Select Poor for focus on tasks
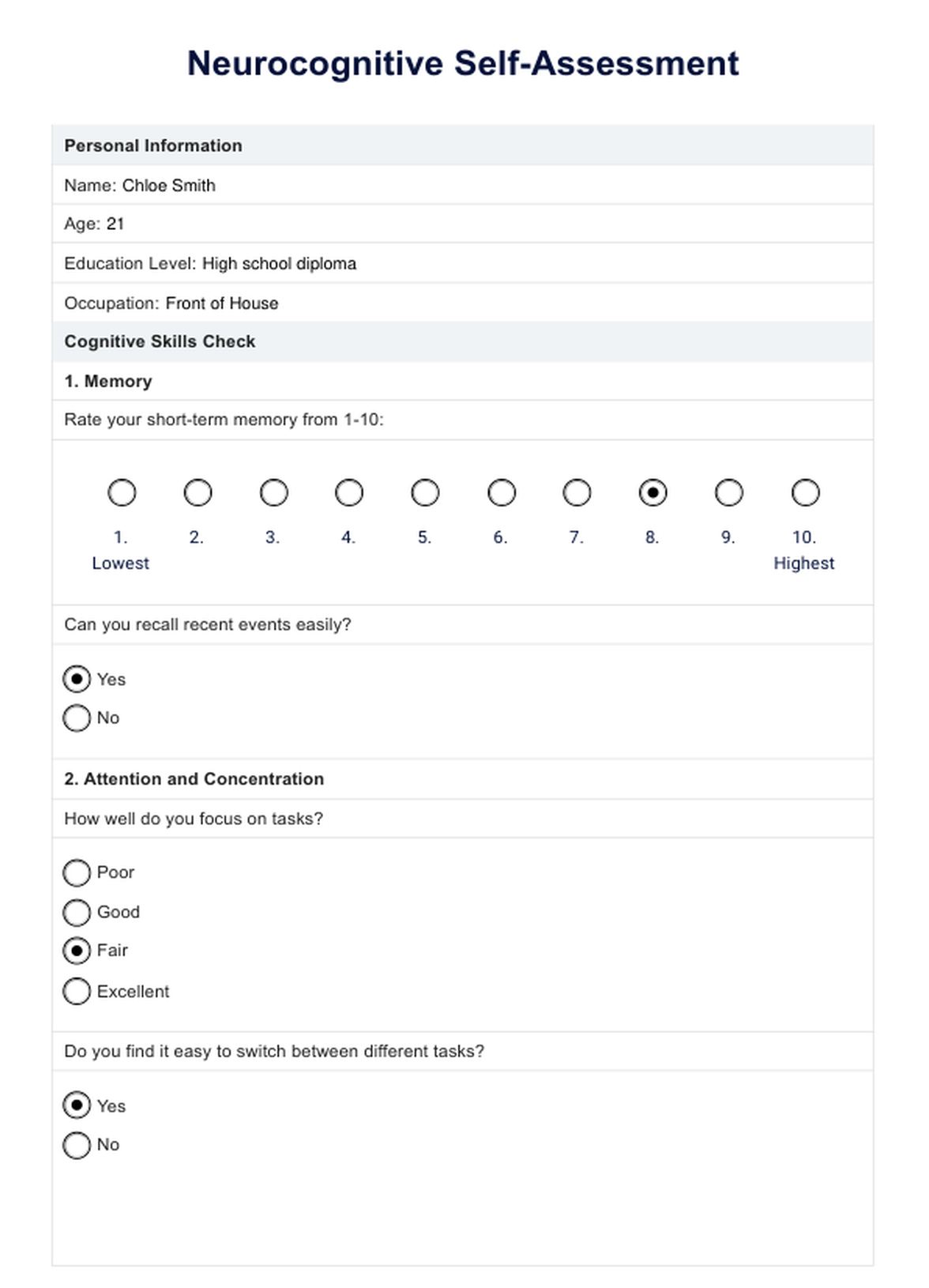 pyautogui.click(x=77, y=873)
